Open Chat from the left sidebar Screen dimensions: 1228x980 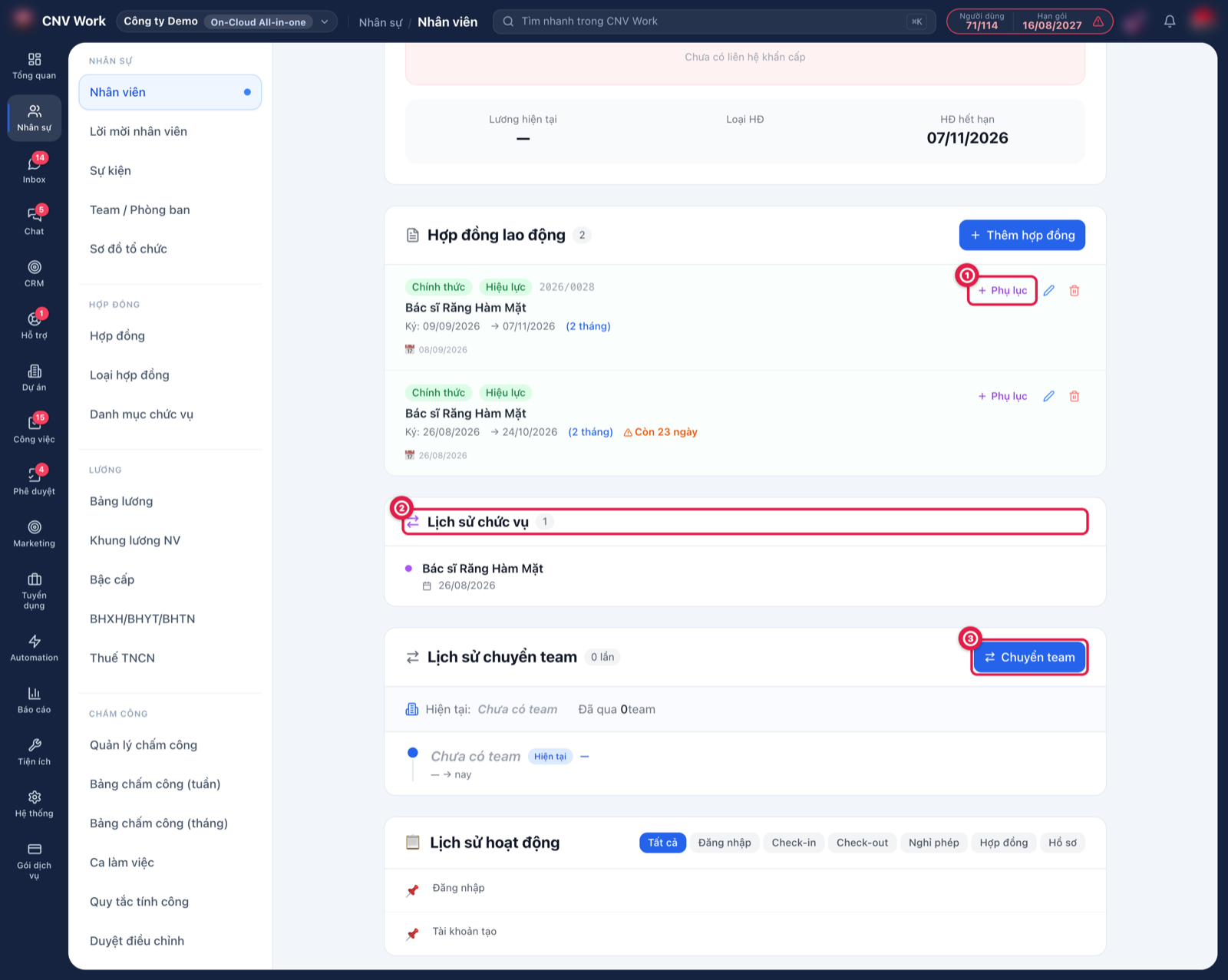pyautogui.click(x=34, y=221)
